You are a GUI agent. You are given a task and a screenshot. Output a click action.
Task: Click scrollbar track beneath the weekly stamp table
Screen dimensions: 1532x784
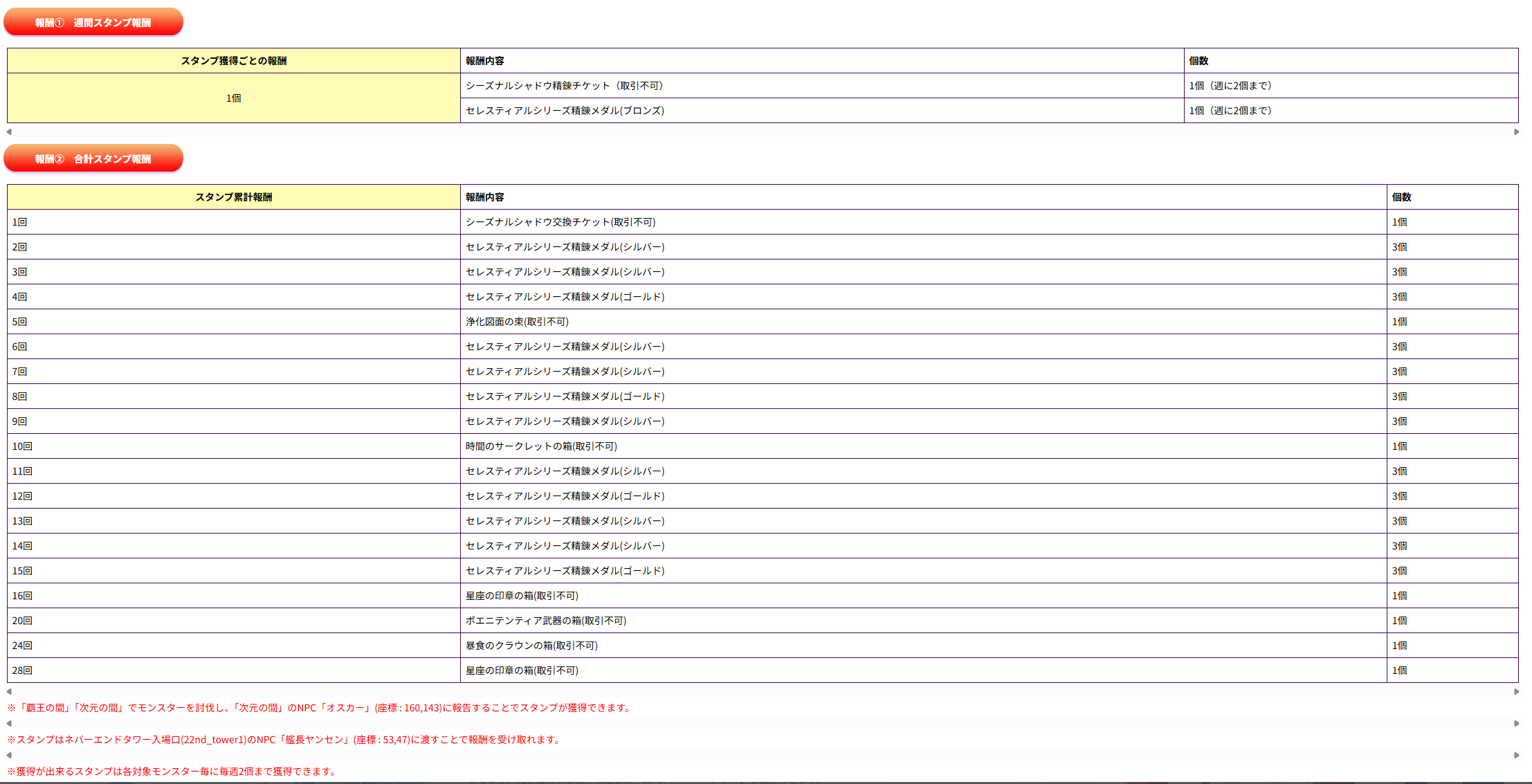[761, 131]
